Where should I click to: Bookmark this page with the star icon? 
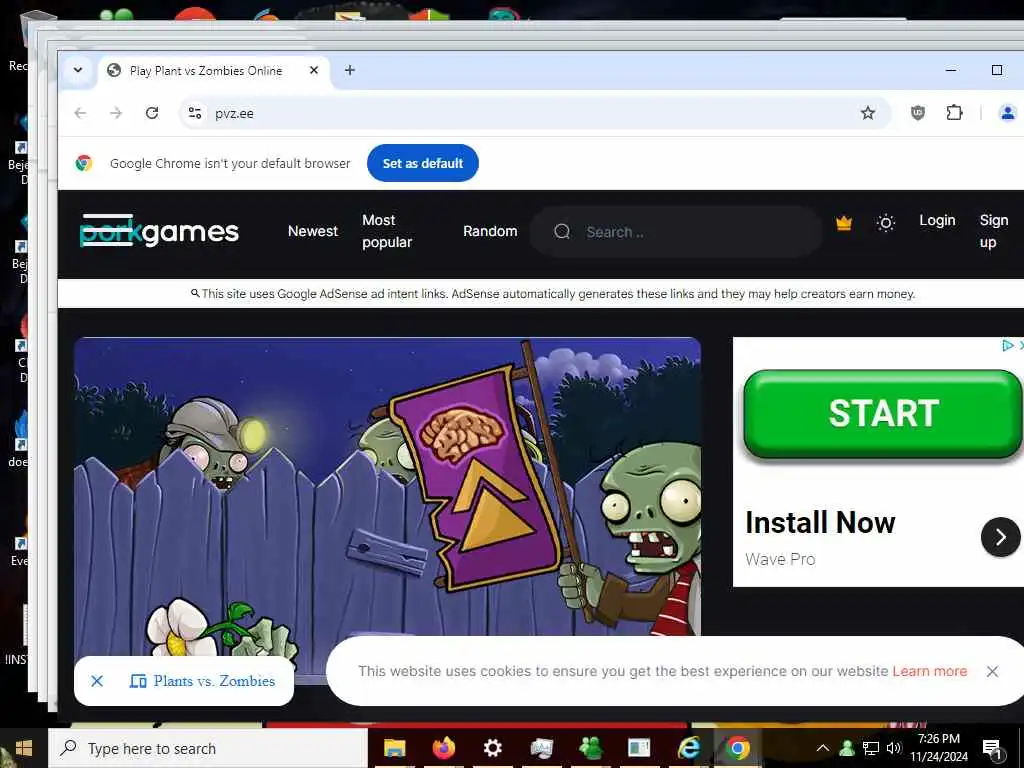tap(867, 113)
